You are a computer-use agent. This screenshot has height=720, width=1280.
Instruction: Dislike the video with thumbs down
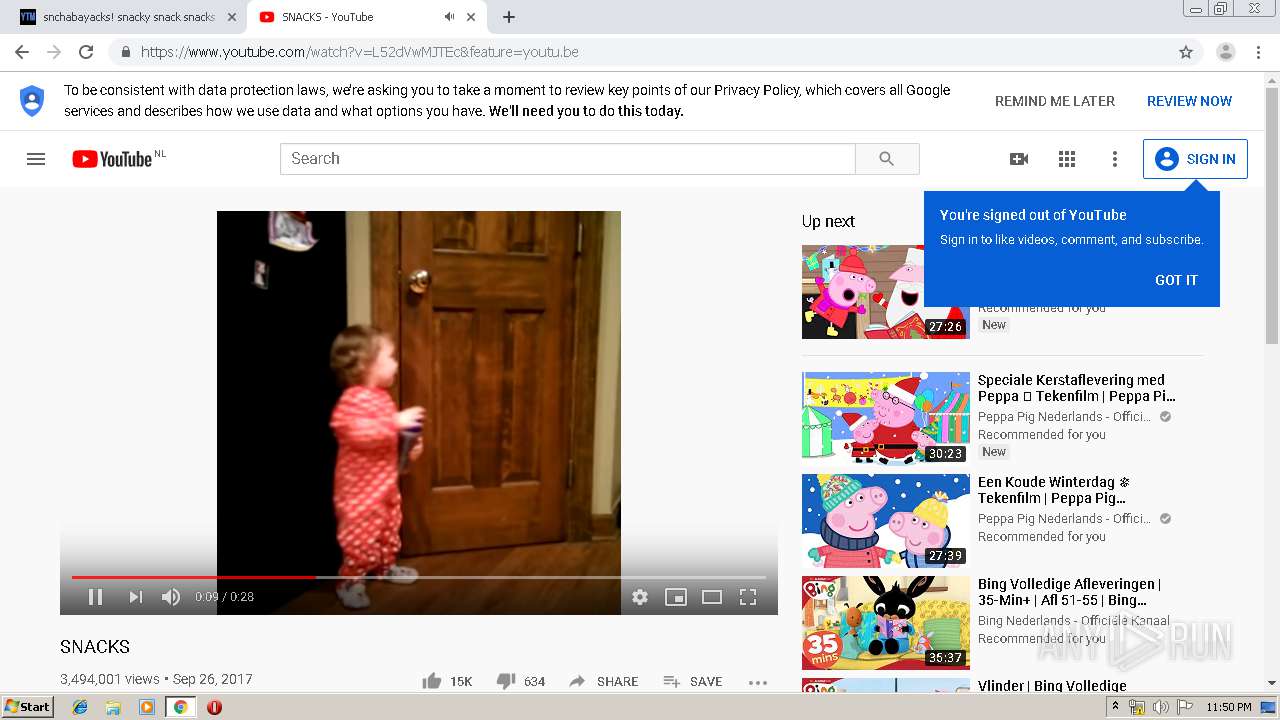click(521, 681)
